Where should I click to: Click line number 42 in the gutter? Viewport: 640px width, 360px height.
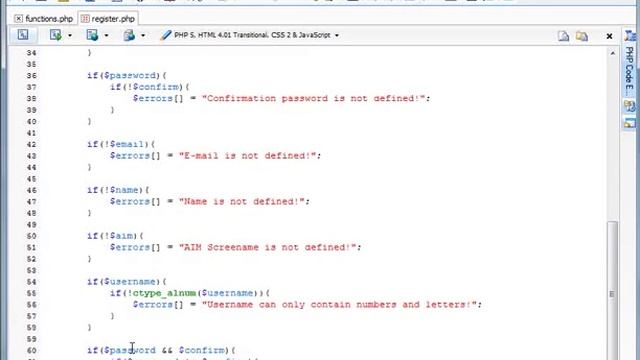[31, 144]
